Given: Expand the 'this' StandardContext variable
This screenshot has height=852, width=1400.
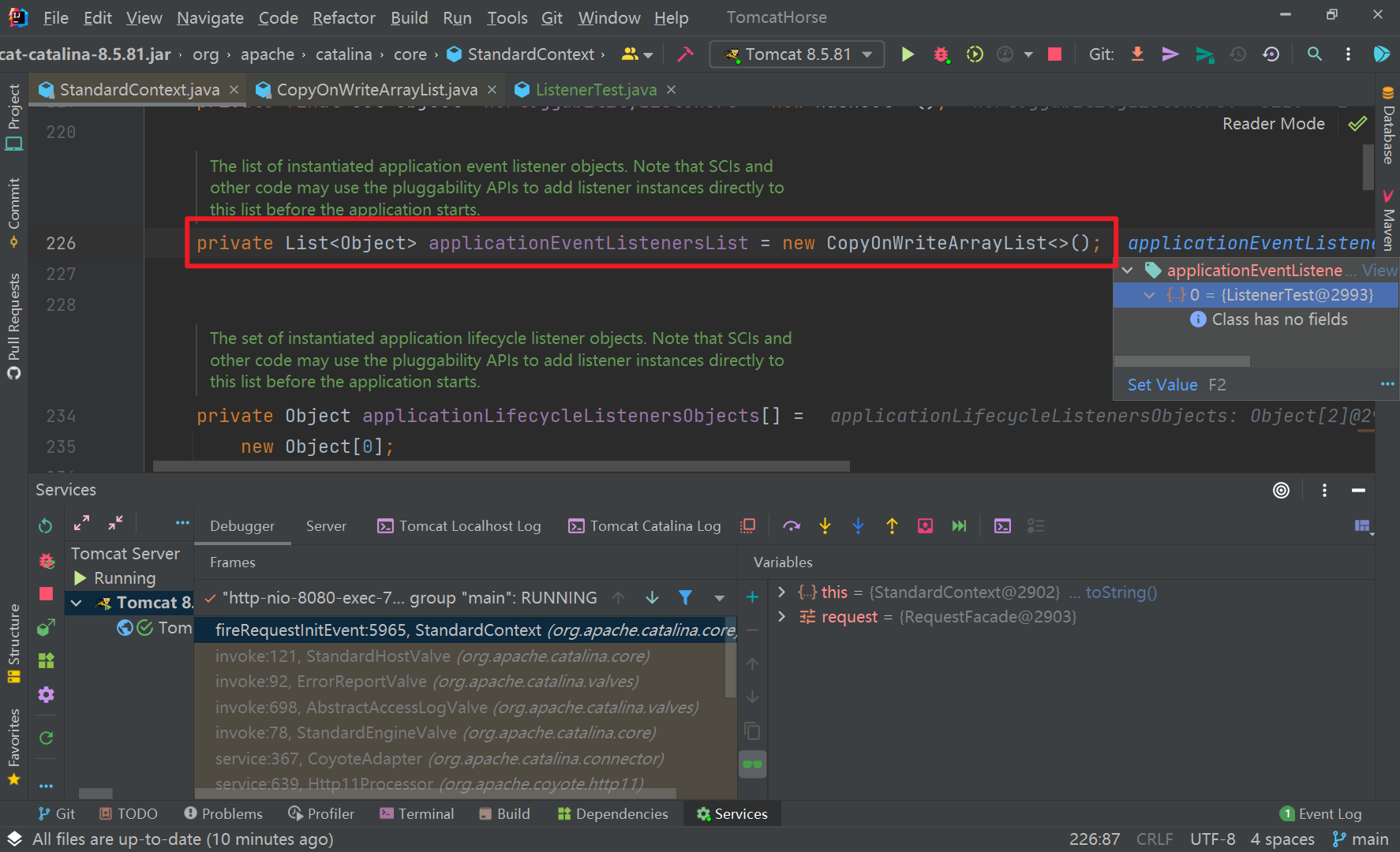Looking at the screenshot, I should click(781, 592).
